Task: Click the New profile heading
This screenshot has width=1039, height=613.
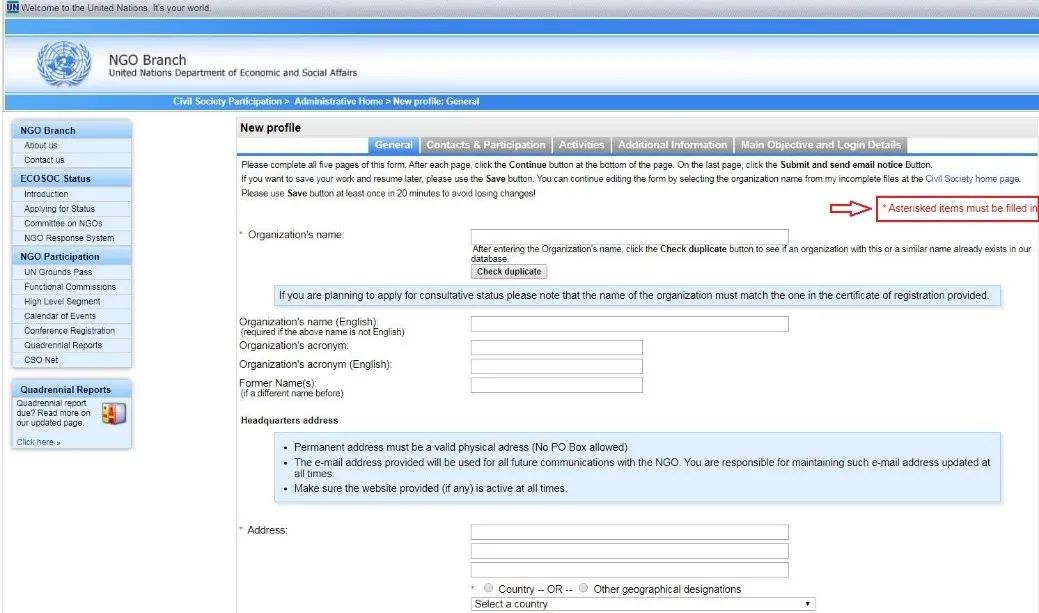Action: pyautogui.click(x=270, y=127)
